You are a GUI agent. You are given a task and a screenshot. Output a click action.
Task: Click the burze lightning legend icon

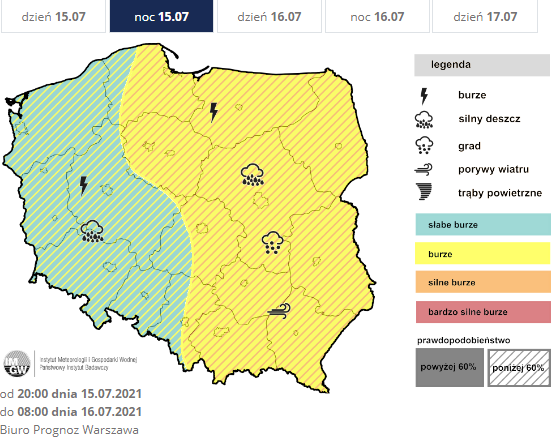tap(424, 96)
